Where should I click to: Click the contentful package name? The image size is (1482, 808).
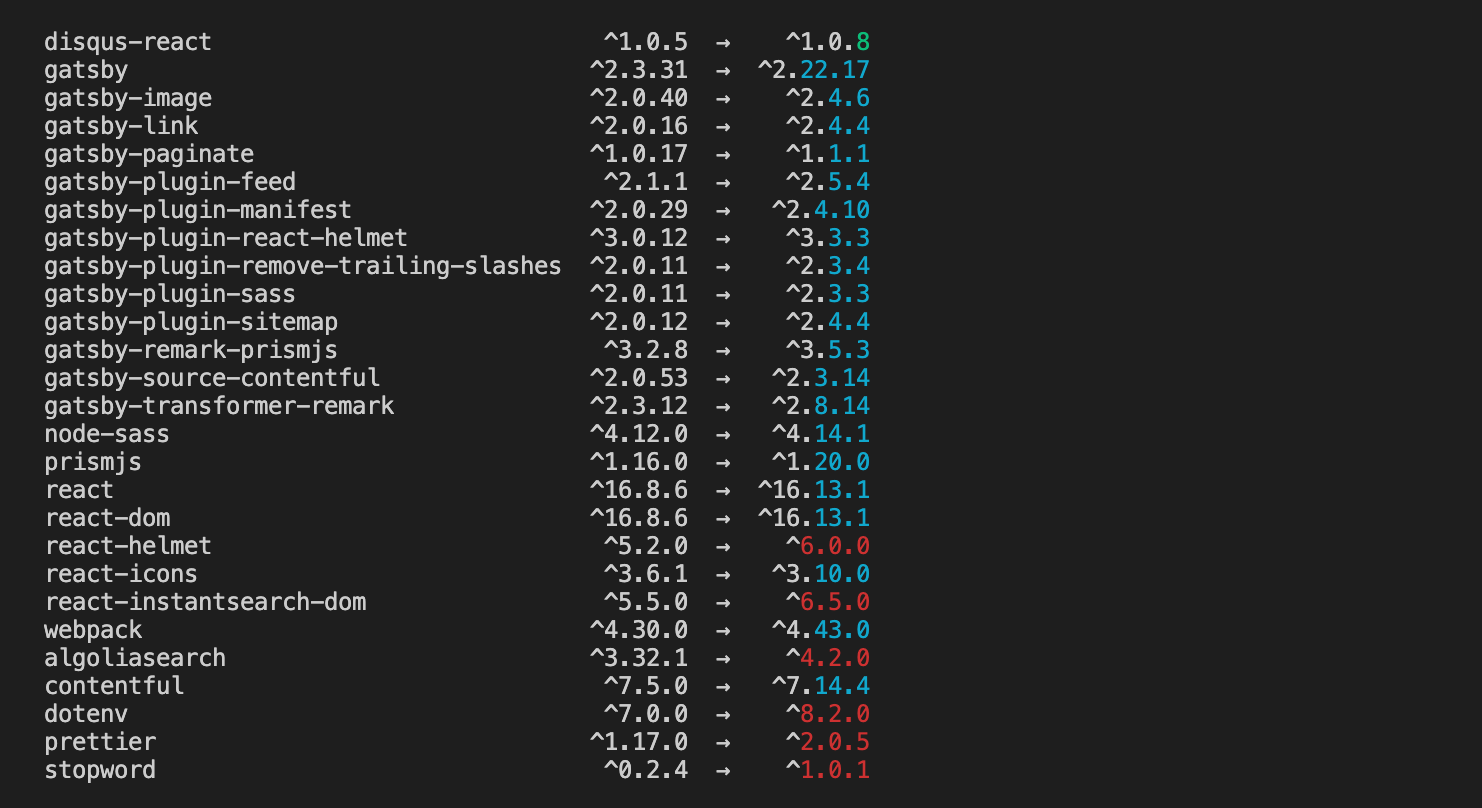click(x=114, y=686)
